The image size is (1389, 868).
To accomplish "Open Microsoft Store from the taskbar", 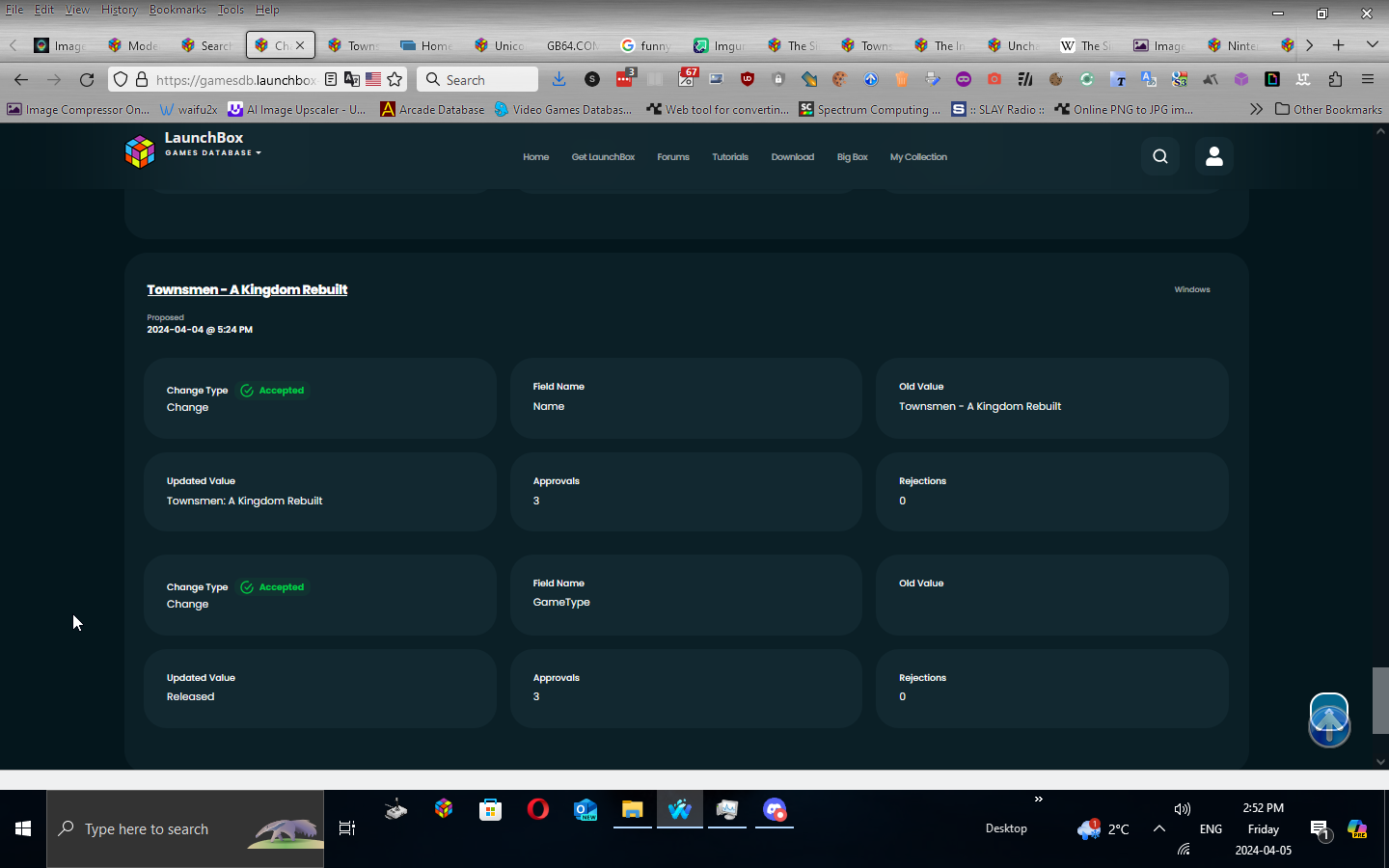I will (491, 810).
